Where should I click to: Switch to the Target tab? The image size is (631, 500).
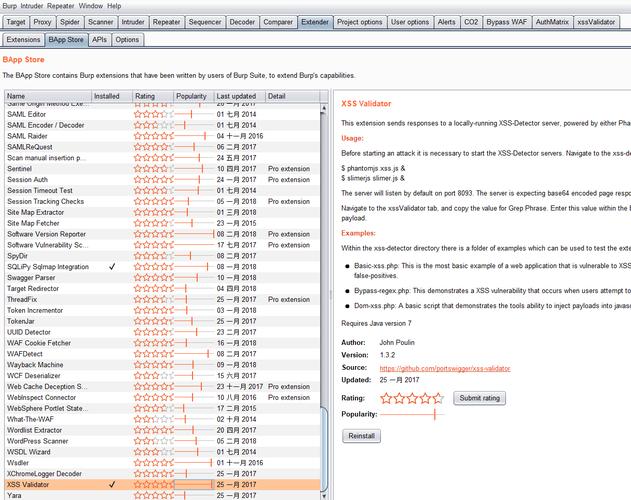16,22
